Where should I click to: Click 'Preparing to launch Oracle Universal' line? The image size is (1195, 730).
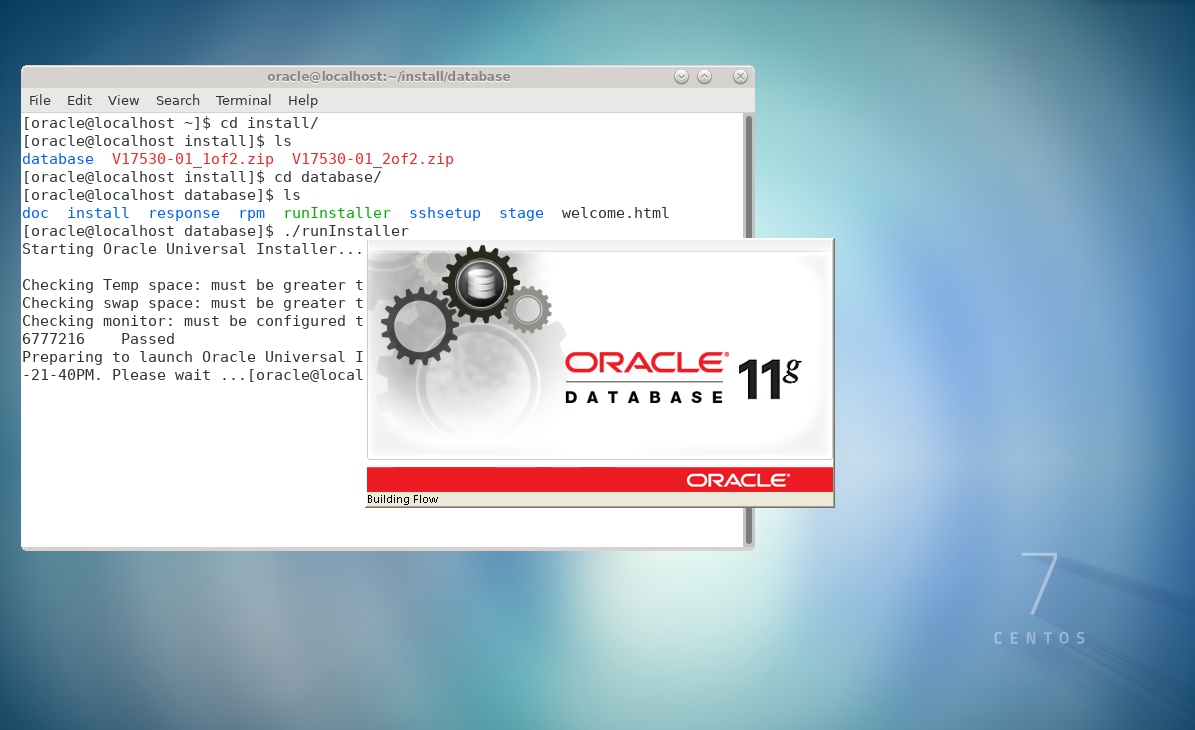pos(193,357)
